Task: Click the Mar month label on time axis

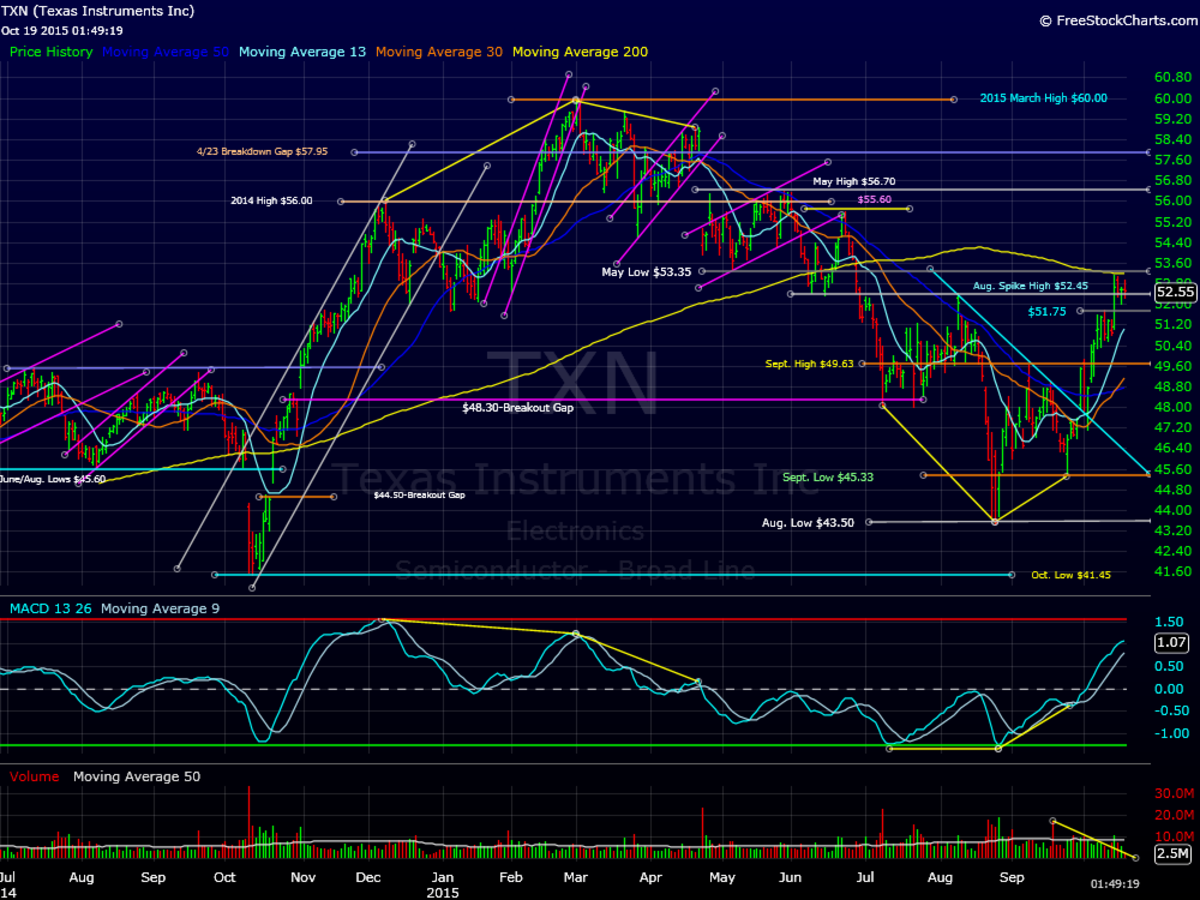Action: point(575,876)
